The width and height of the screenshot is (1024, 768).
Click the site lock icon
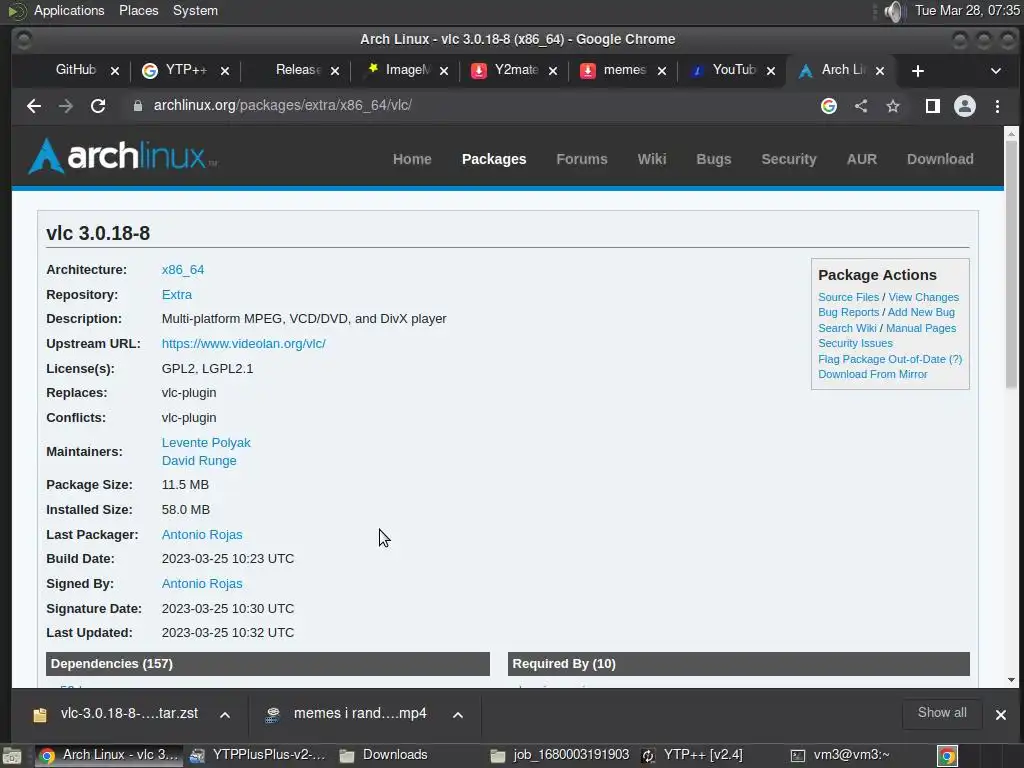[x=138, y=106]
